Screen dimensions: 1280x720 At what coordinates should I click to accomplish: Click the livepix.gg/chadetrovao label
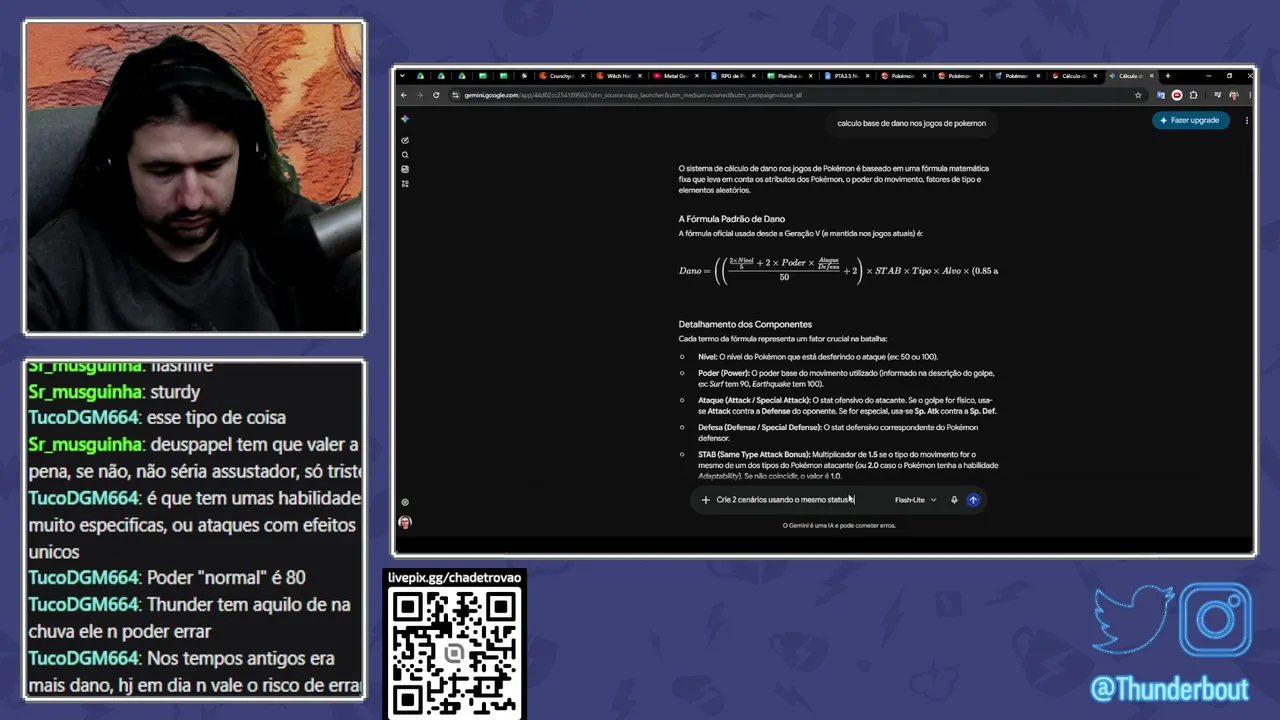[x=455, y=577]
